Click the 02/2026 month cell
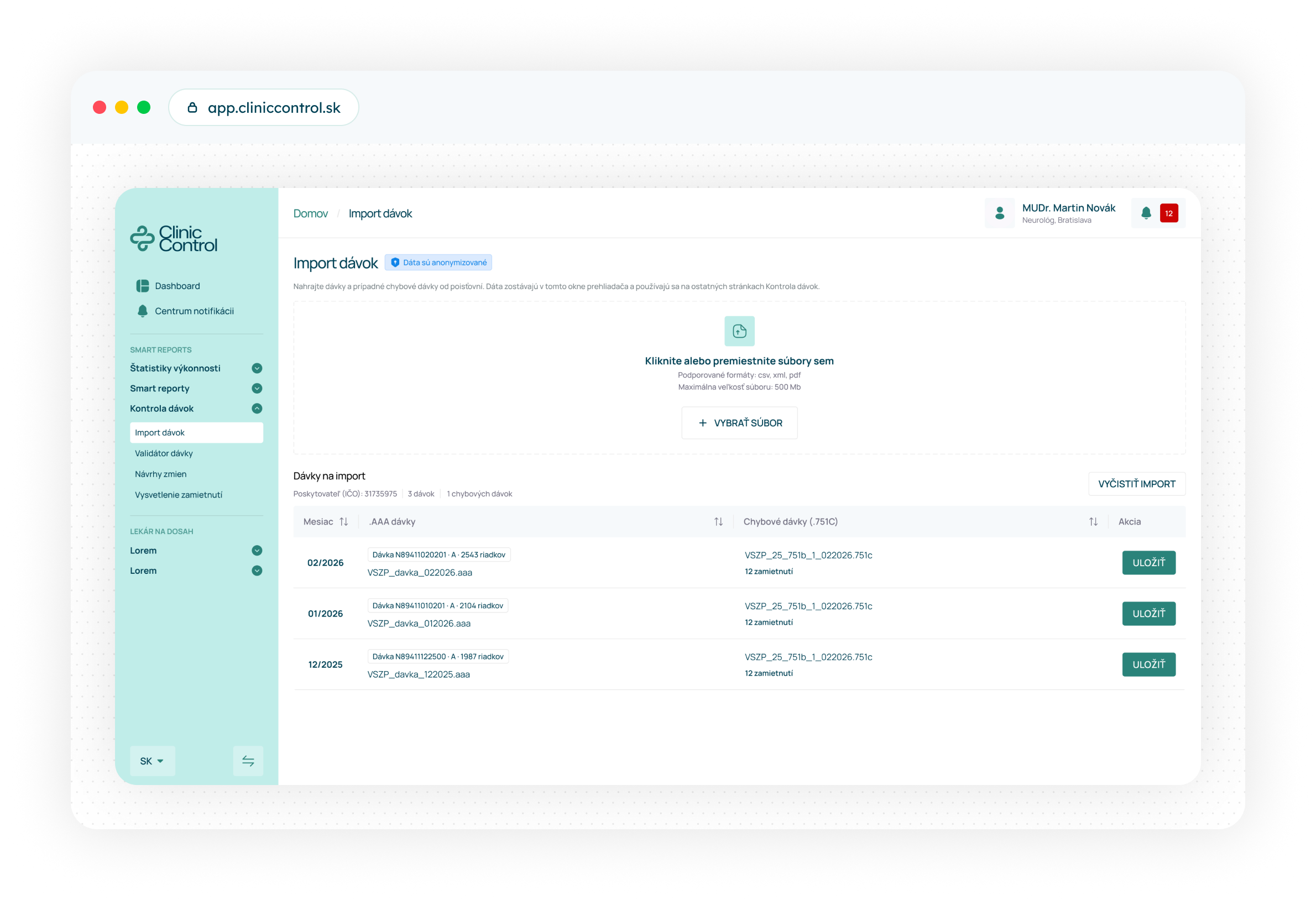 [x=325, y=563]
